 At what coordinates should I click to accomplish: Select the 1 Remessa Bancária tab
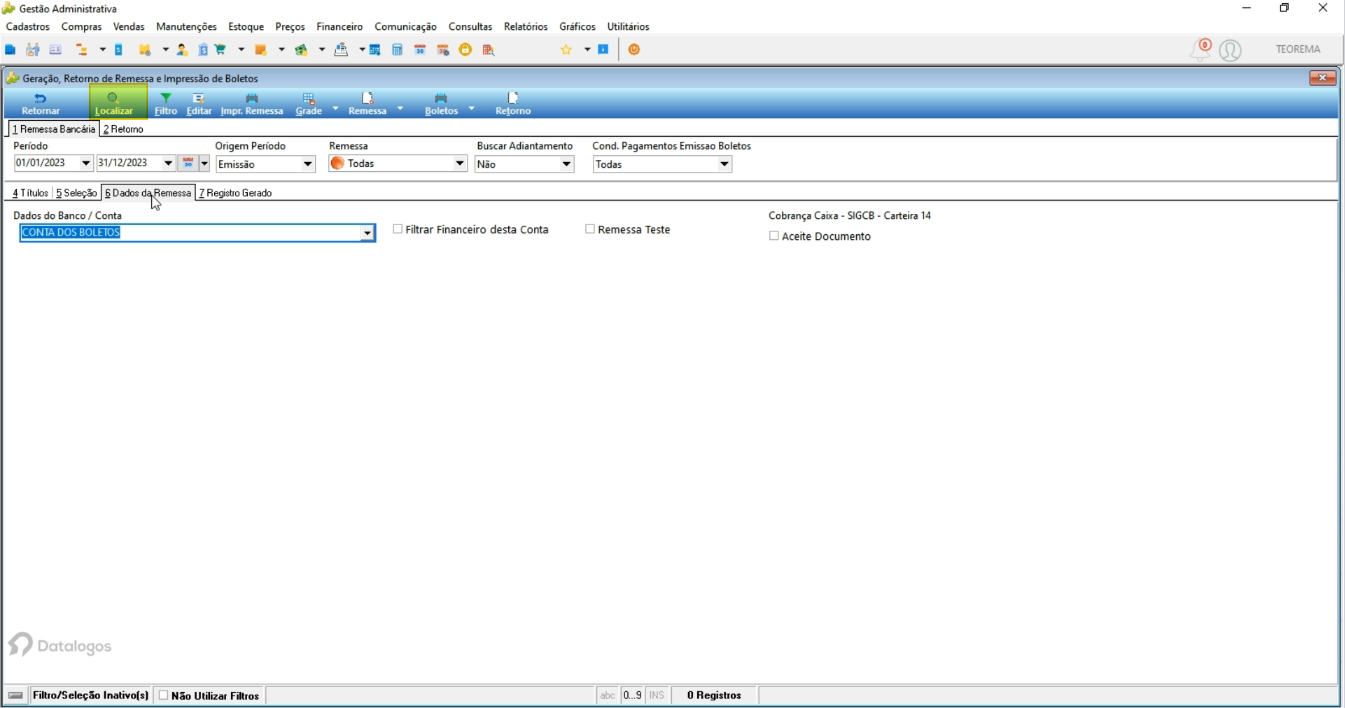[54, 129]
